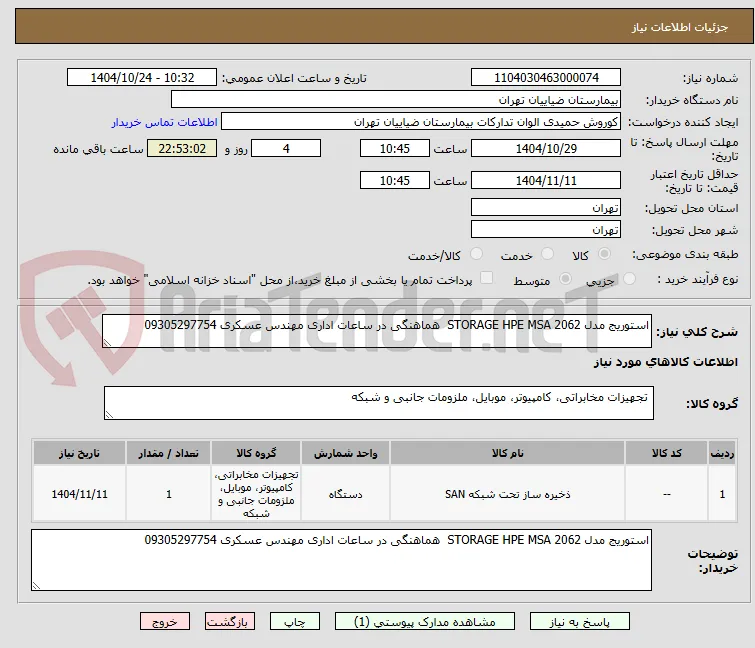This screenshot has width=755, height=648.
Task: Click price validity time 10:45 field
Action: pos(394,180)
